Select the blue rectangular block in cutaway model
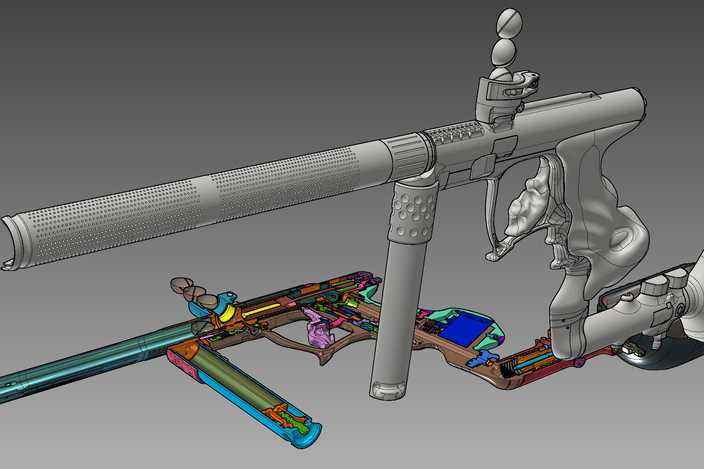The height and width of the screenshot is (469, 704). [x=463, y=330]
